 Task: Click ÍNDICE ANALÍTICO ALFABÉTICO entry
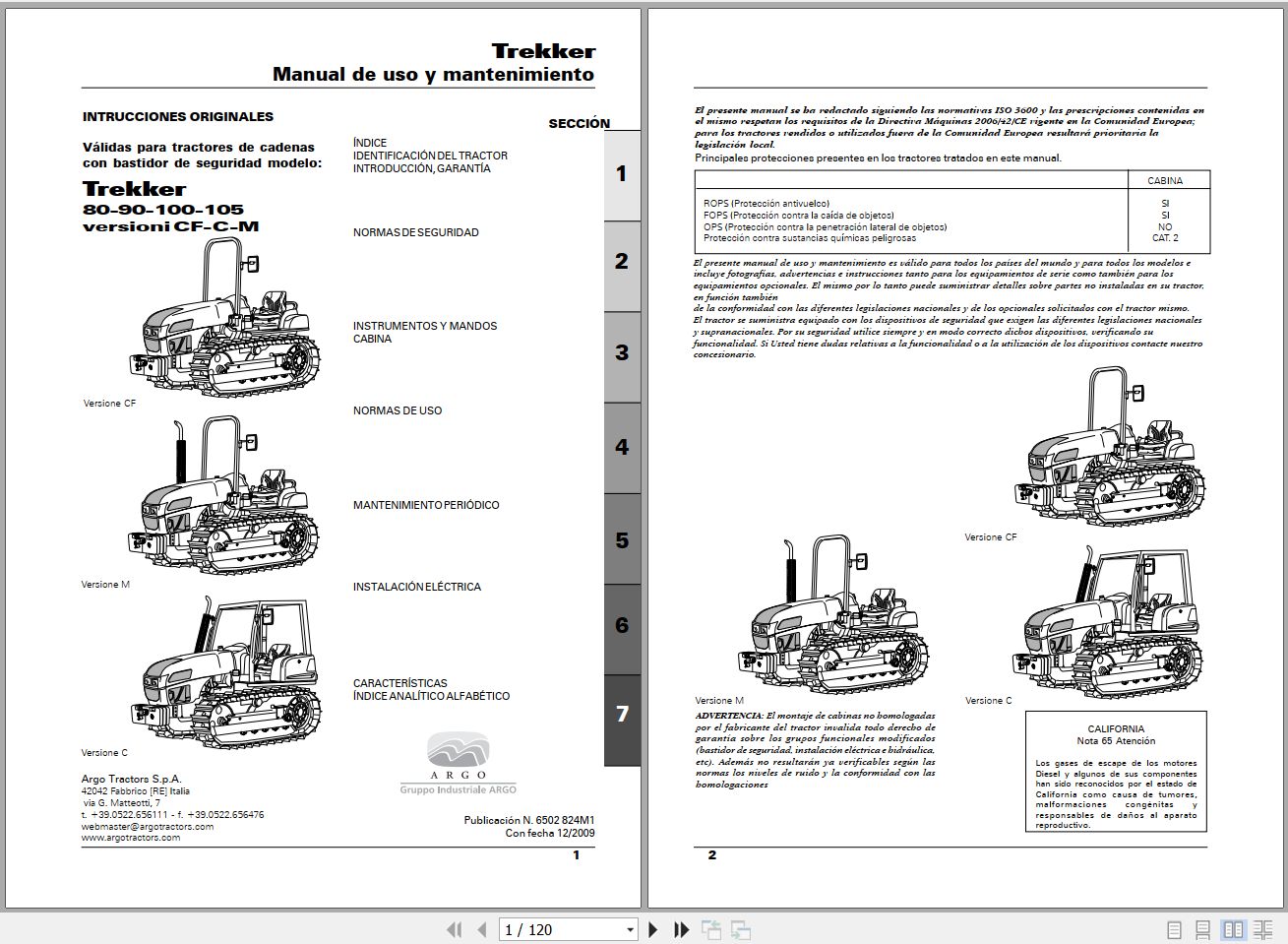432,696
